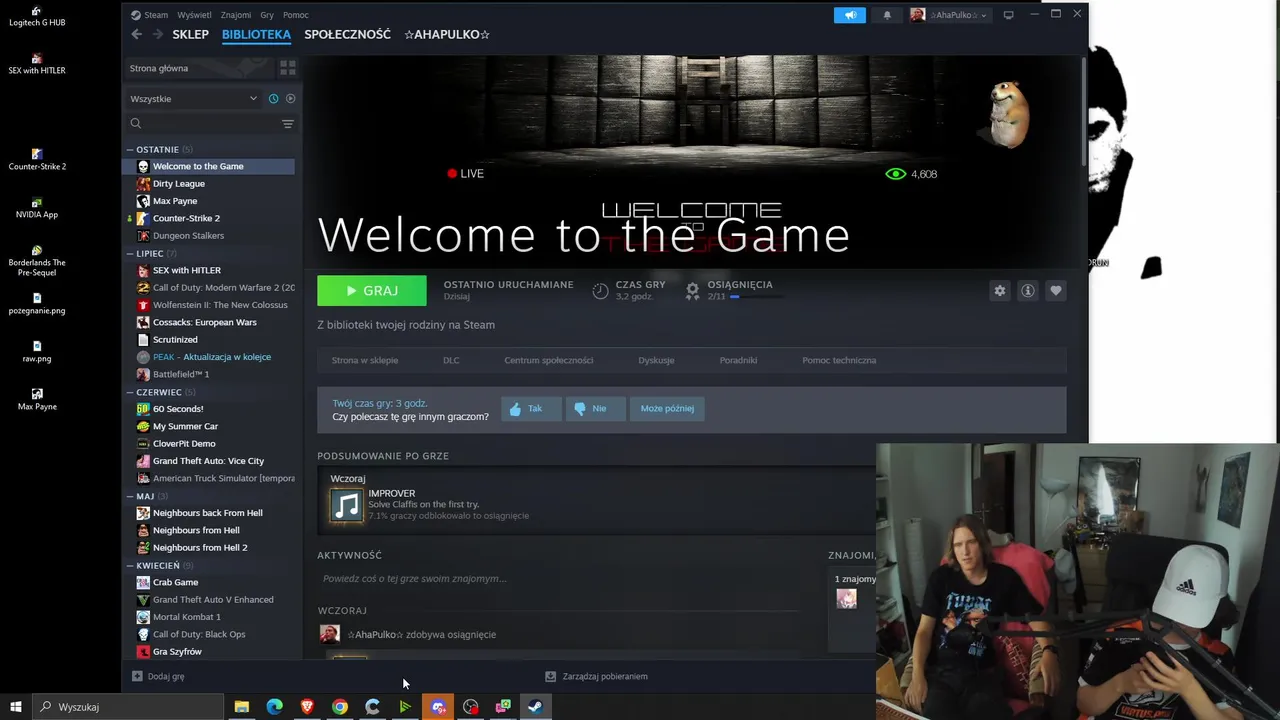Open Zarządzaj pobieraniem downloads manager

(596, 676)
